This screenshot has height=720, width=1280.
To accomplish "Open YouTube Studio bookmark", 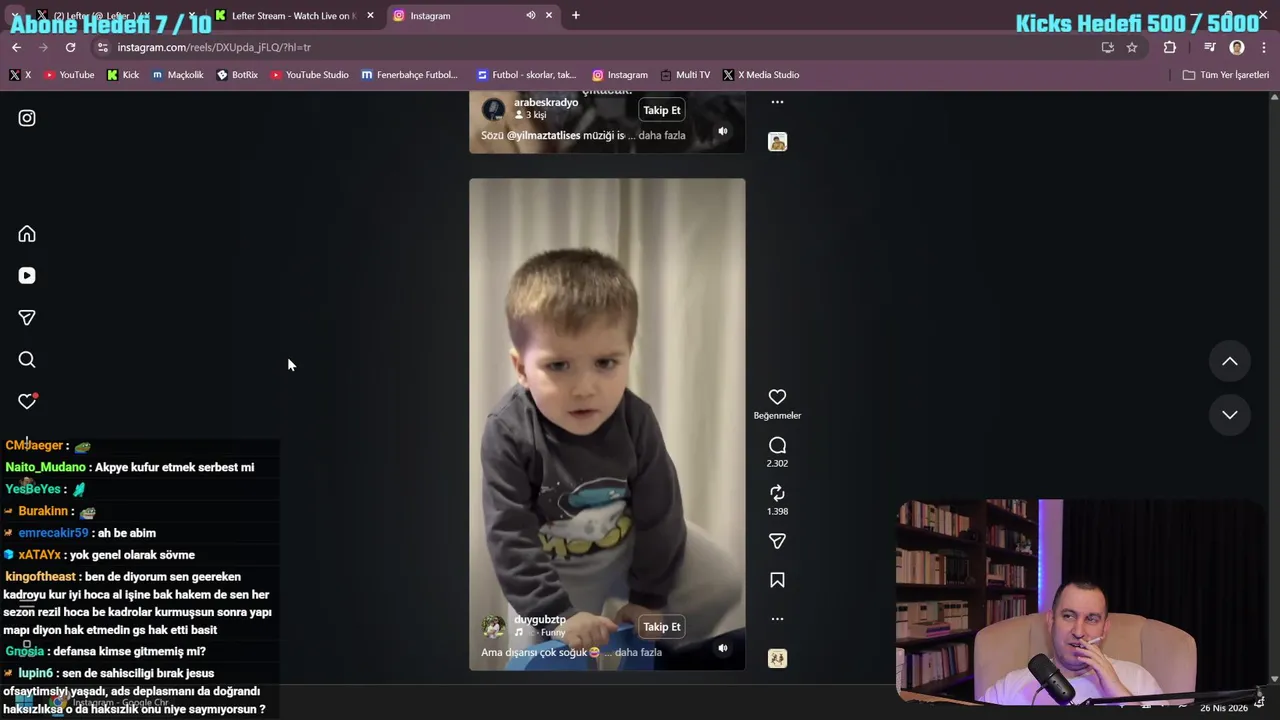I will [309, 75].
